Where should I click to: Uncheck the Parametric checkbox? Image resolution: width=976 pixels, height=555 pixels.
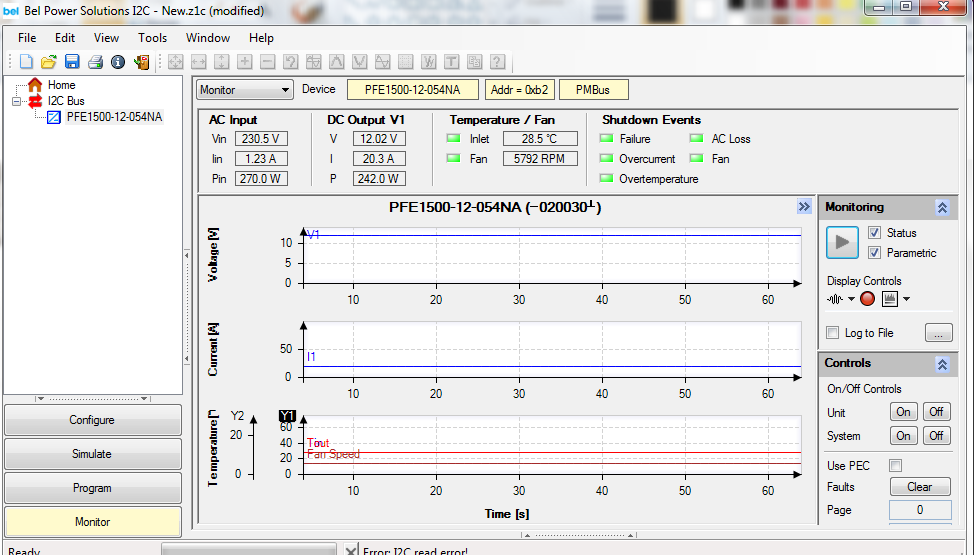click(x=875, y=253)
